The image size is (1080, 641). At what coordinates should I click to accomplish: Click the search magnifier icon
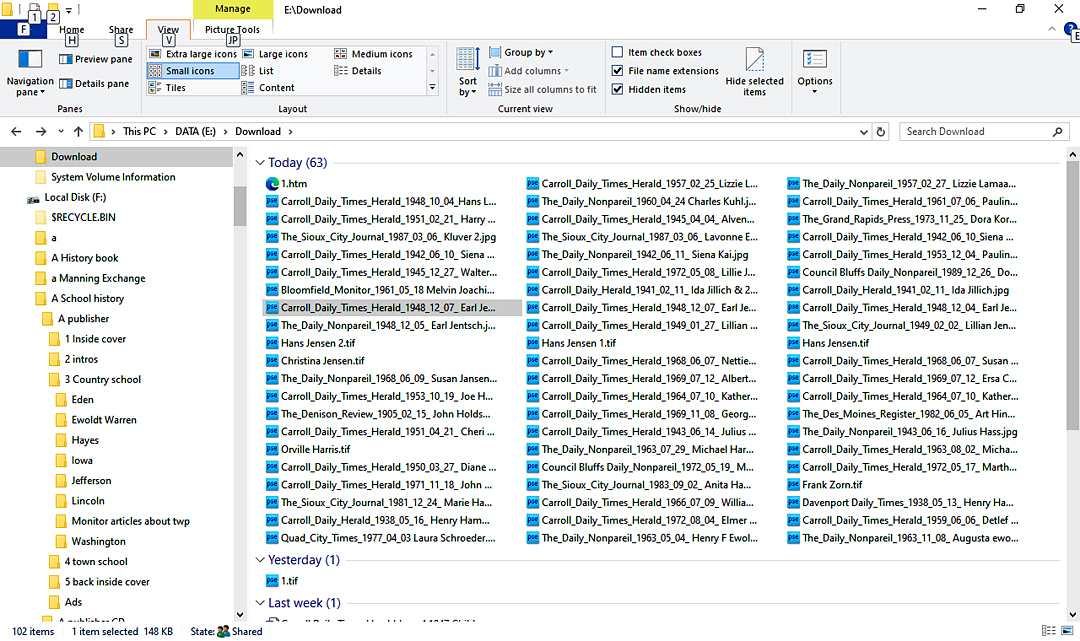coord(1057,132)
